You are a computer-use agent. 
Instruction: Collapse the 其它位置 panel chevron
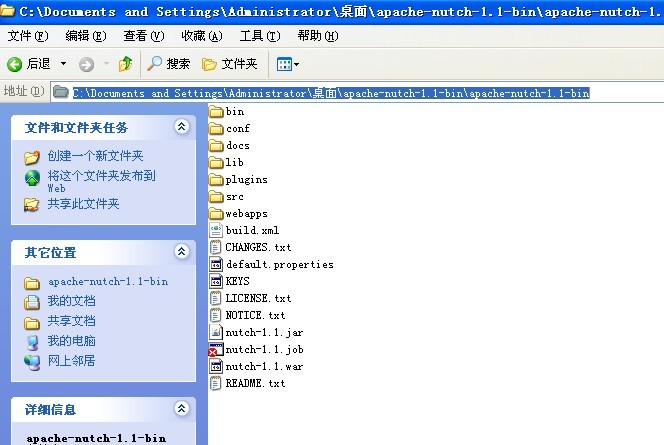(x=182, y=252)
